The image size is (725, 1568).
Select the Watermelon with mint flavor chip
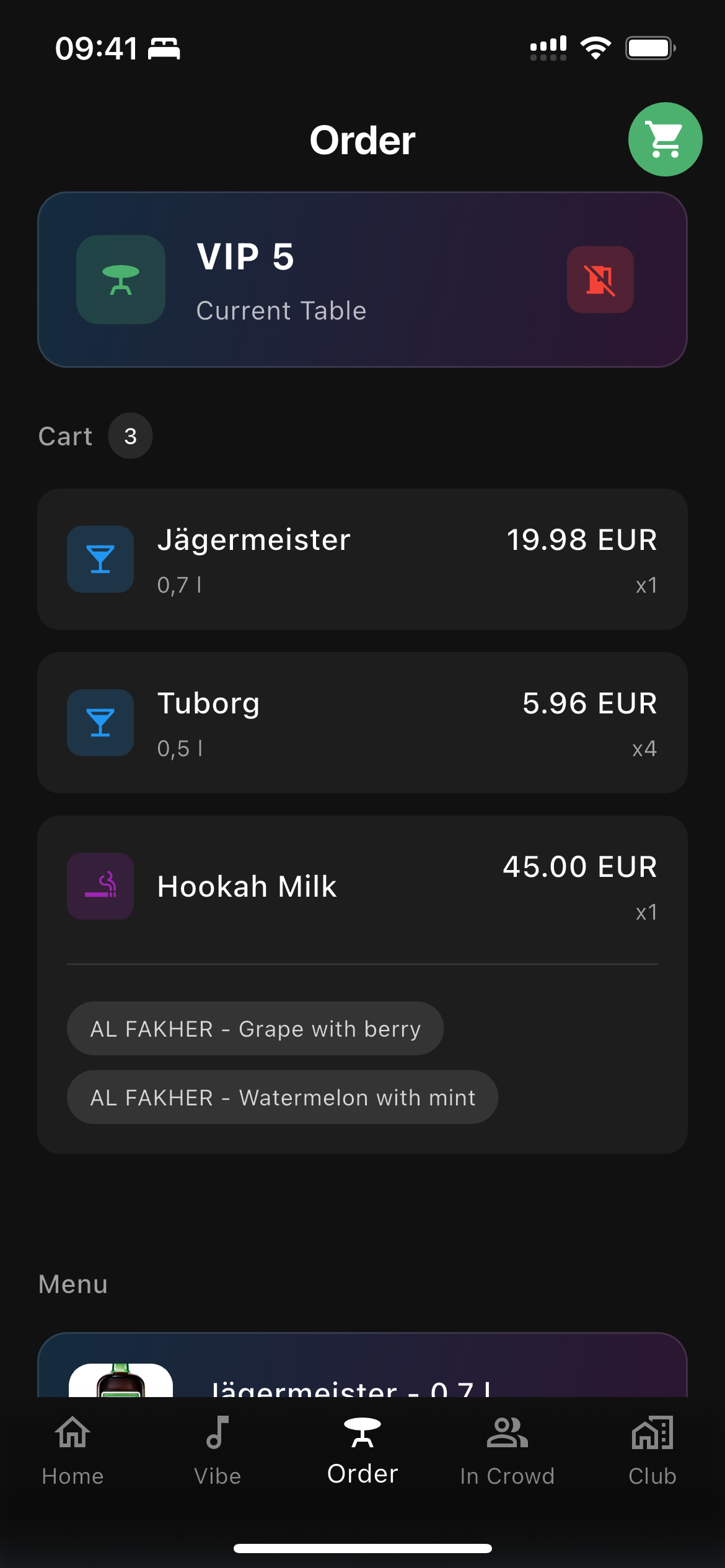pos(283,1097)
